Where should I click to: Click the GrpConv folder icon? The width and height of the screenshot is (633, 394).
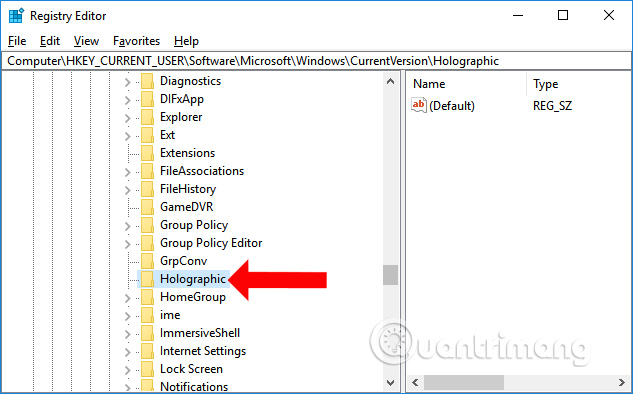tap(147, 261)
